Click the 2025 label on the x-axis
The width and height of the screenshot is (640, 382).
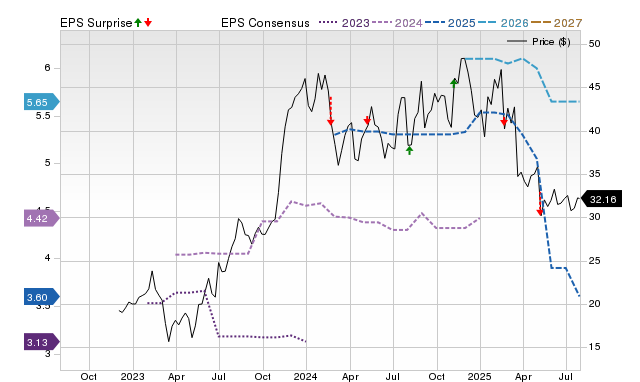click(480, 376)
